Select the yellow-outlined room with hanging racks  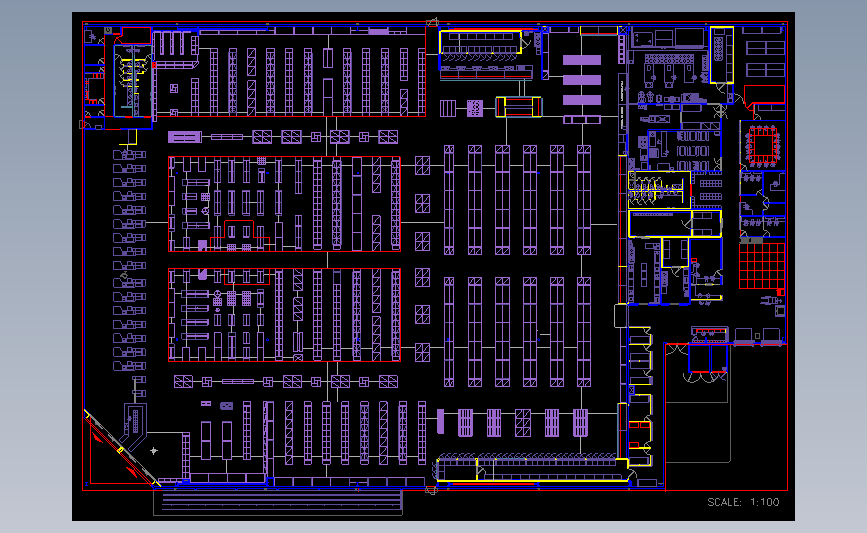coord(659,190)
